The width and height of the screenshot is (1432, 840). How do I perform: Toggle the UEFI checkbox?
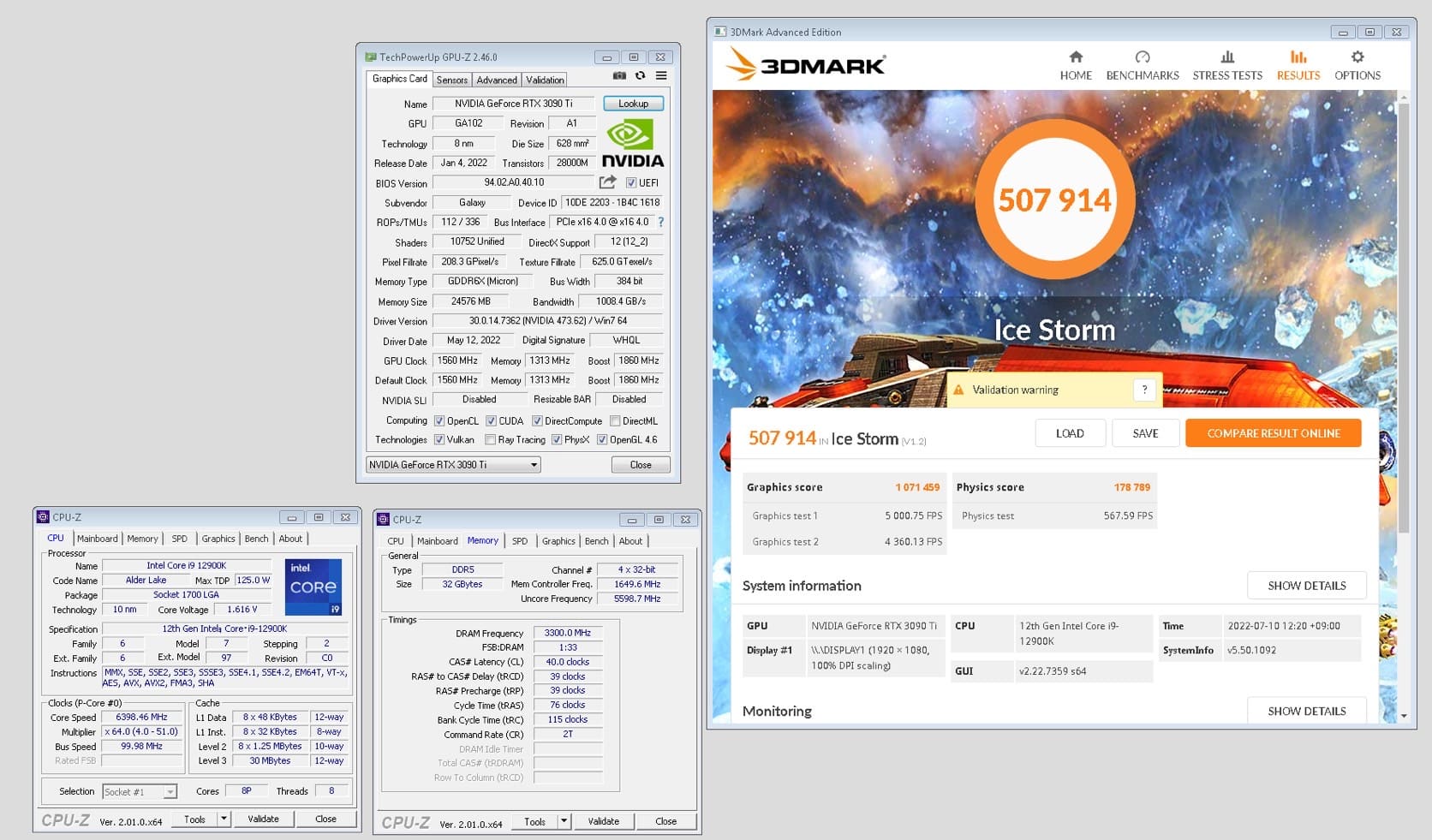click(631, 183)
